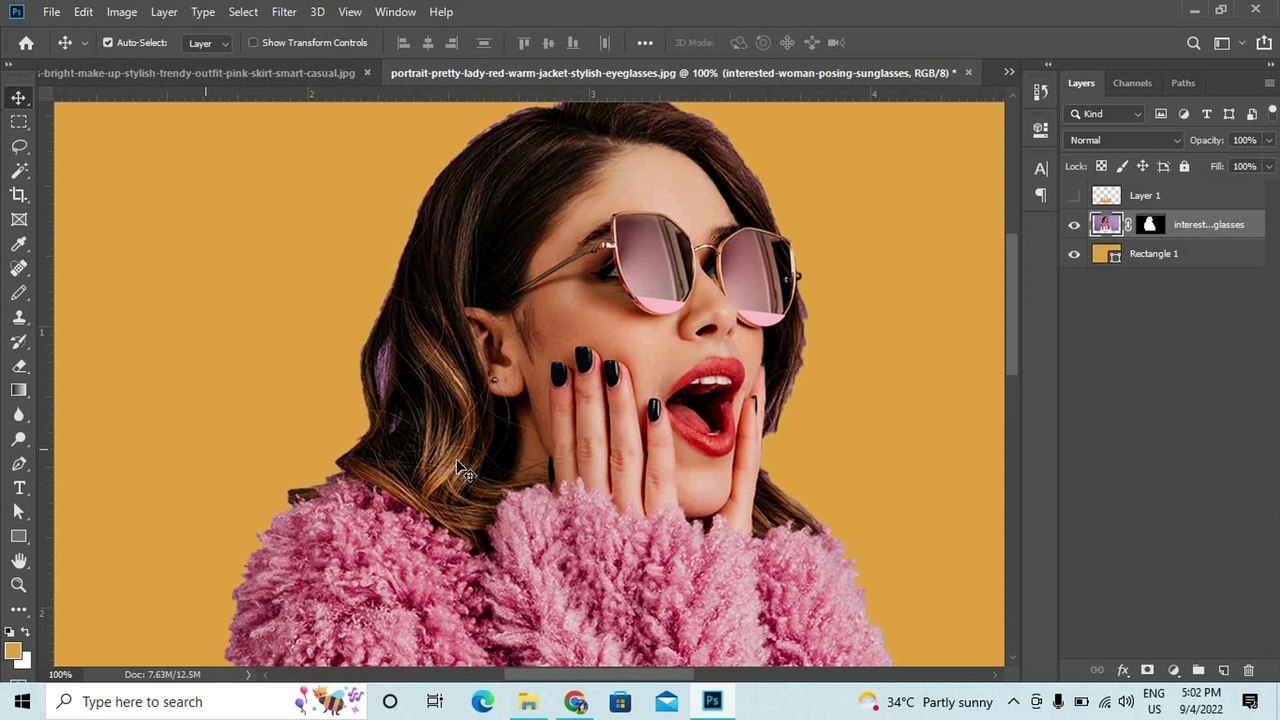
Task: Click the search icon in options bar
Action: [x=1193, y=43]
